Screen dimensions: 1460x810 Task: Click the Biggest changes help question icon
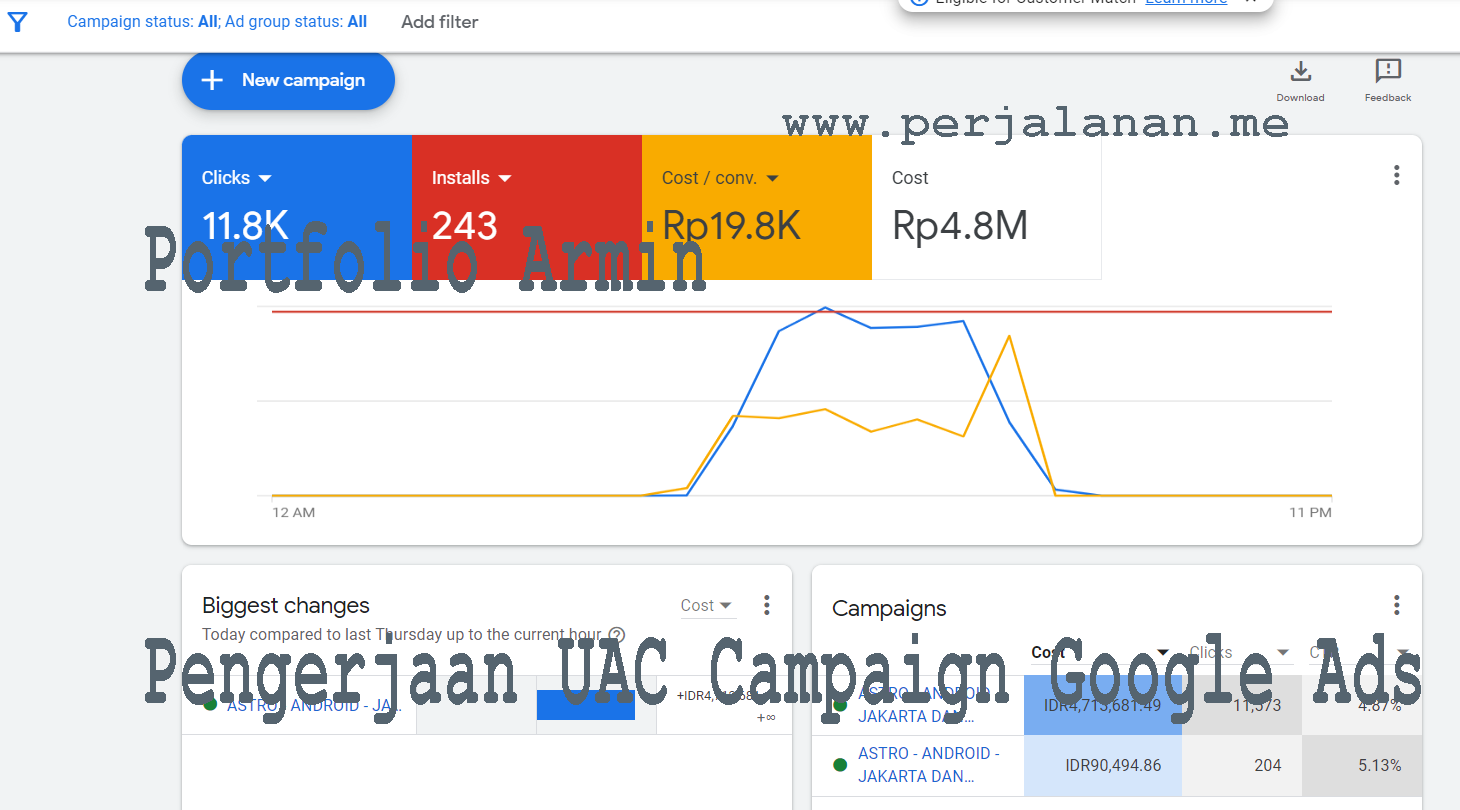[x=617, y=634]
